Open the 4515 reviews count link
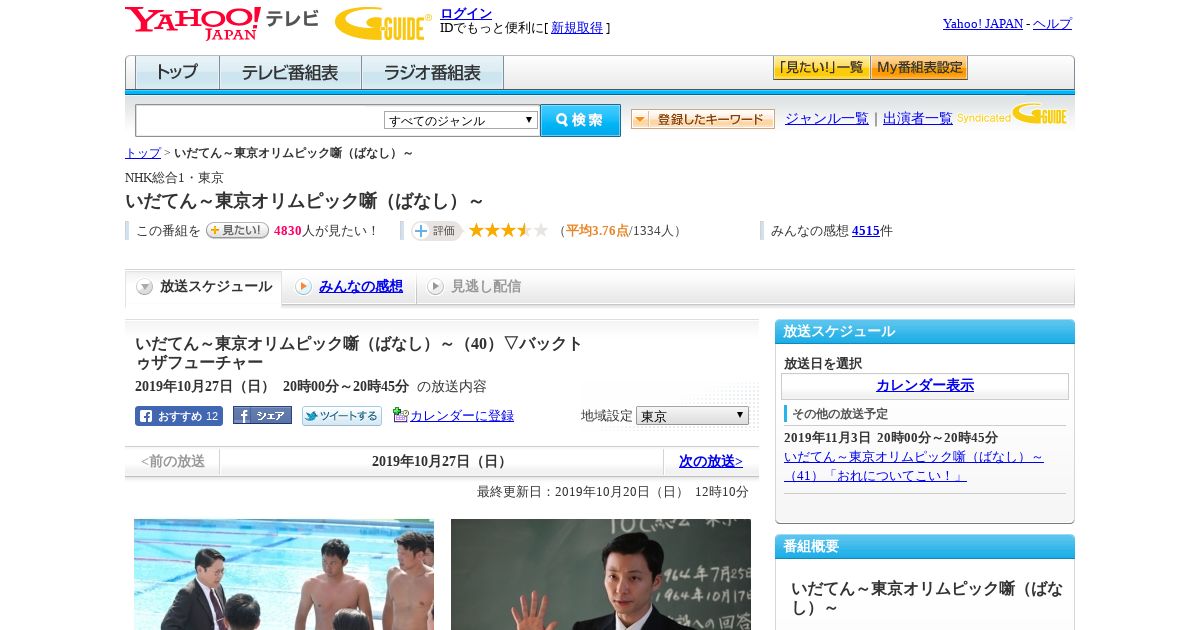1200x630 pixels. (866, 231)
